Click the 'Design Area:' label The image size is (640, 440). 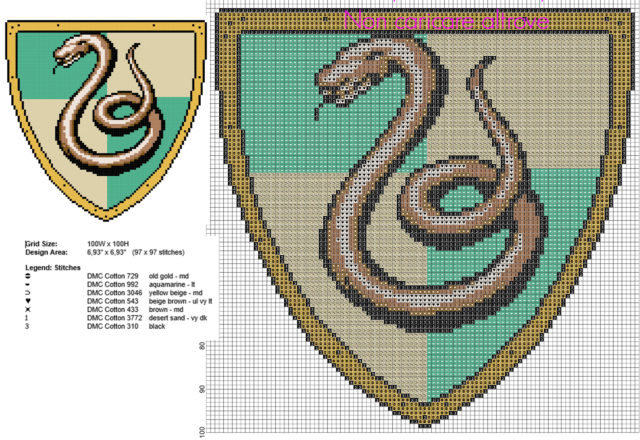tap(46, 252)
